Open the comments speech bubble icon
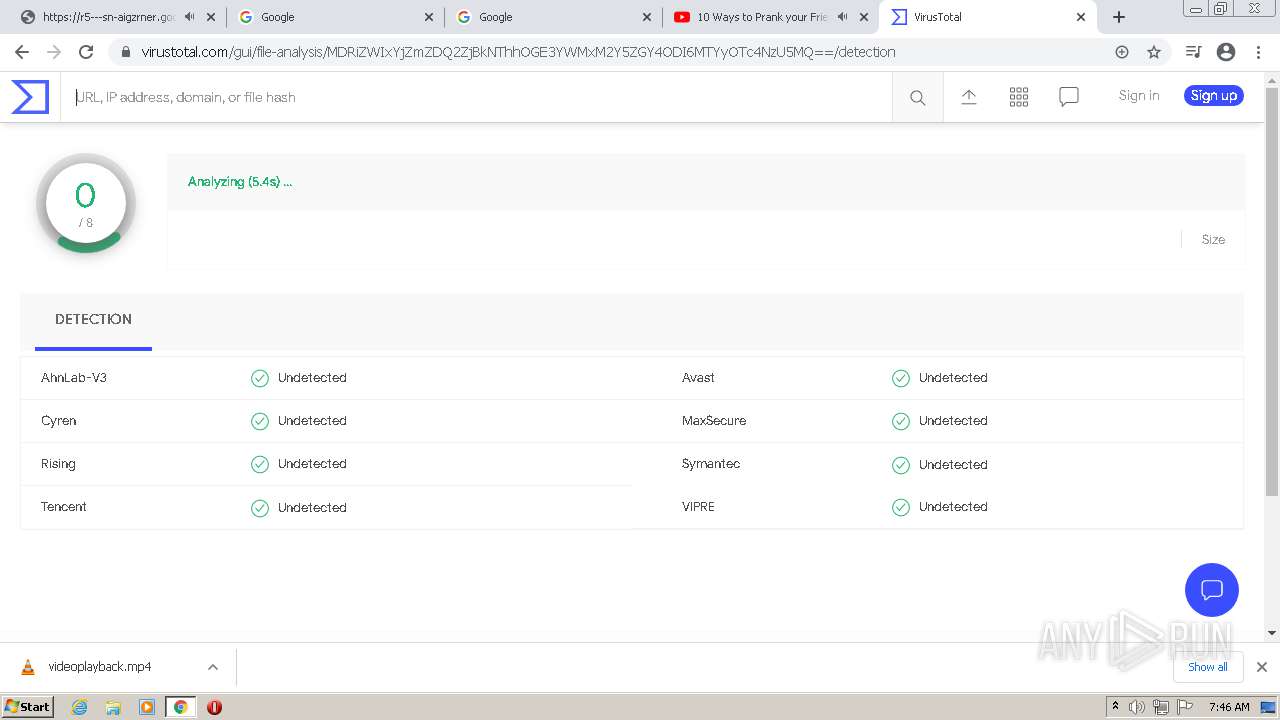1280x720 pixels. coord(1069,97)
